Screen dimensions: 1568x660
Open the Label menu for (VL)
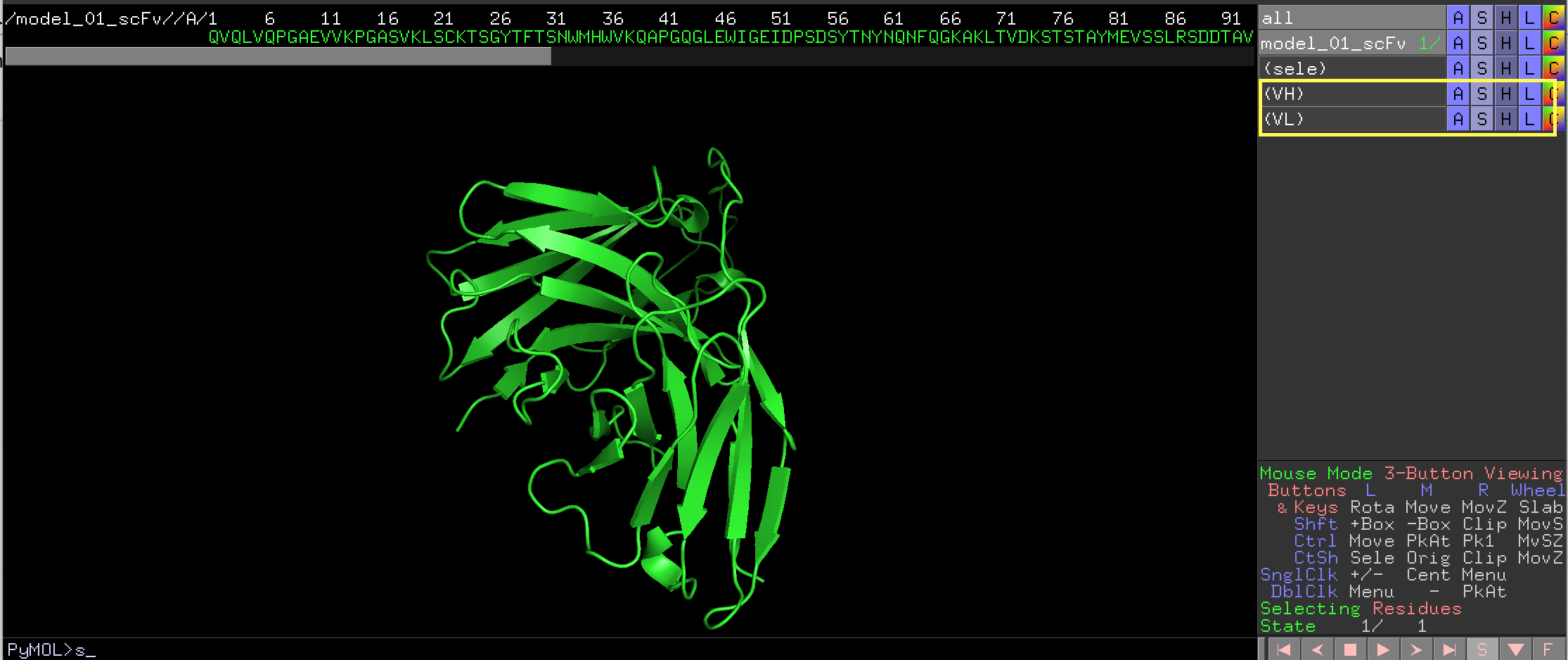tap(1530, 119)
